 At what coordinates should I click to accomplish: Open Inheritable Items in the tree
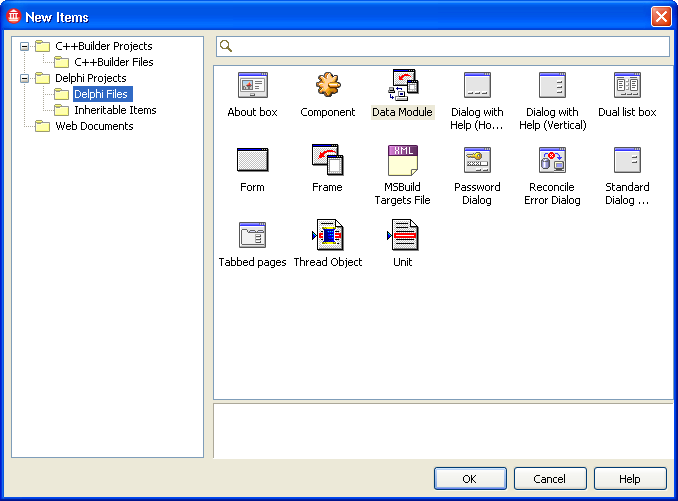click(x=115, y=110)
